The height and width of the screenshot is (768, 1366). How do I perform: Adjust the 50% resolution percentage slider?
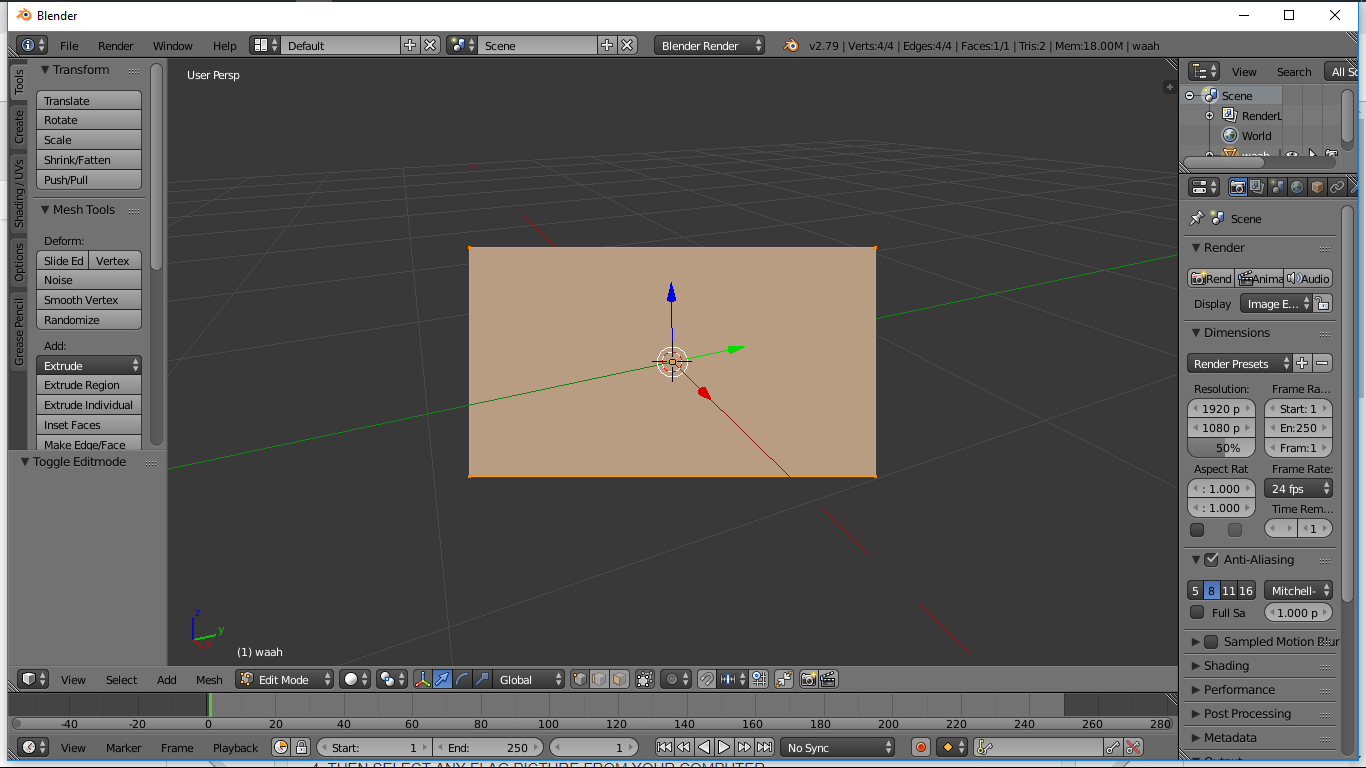(x=1221, y=448)
